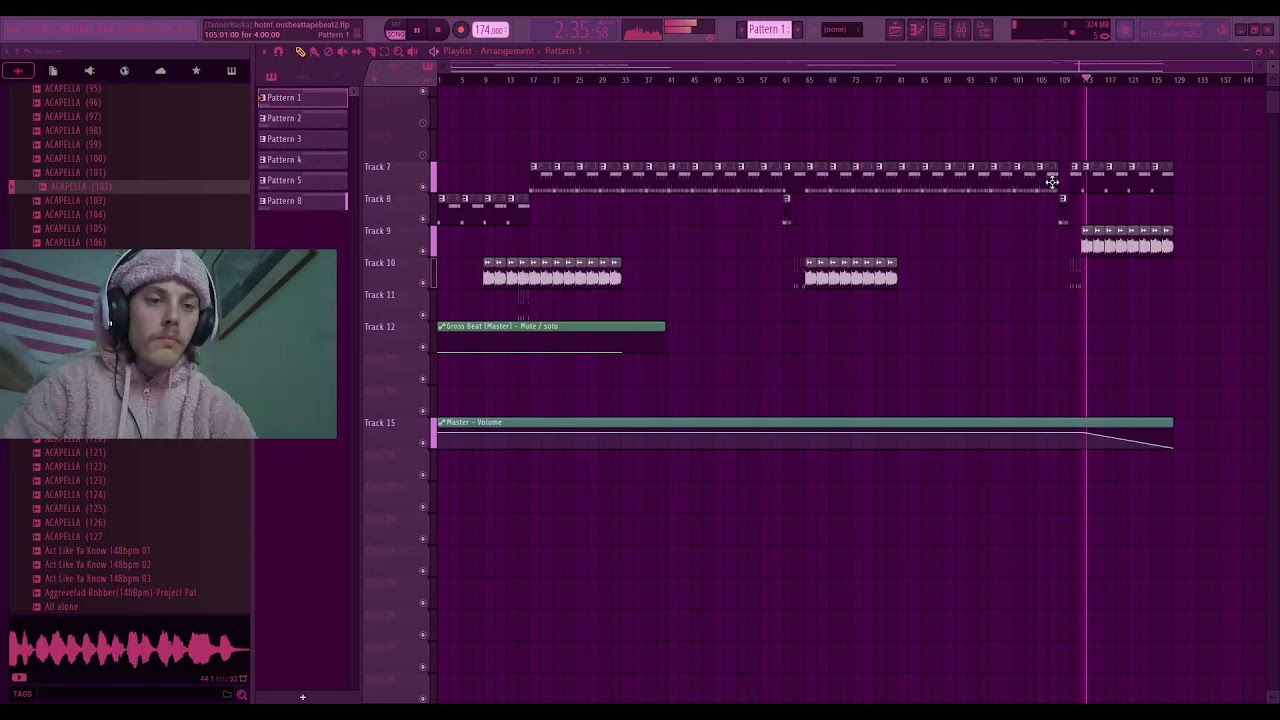Open the browser starred favorites tab
1280x720 pixels.
coord(196,71)
